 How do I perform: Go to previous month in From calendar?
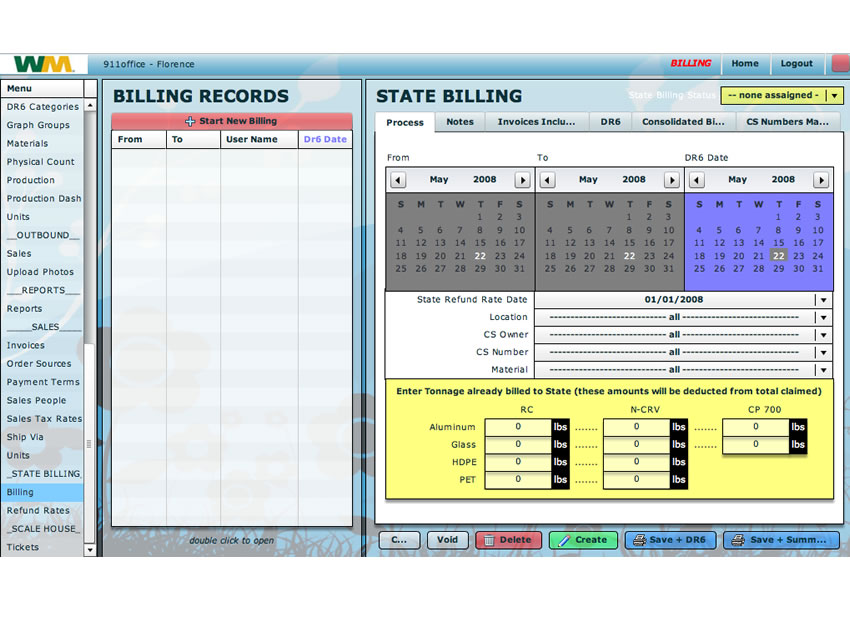point(398,180)
